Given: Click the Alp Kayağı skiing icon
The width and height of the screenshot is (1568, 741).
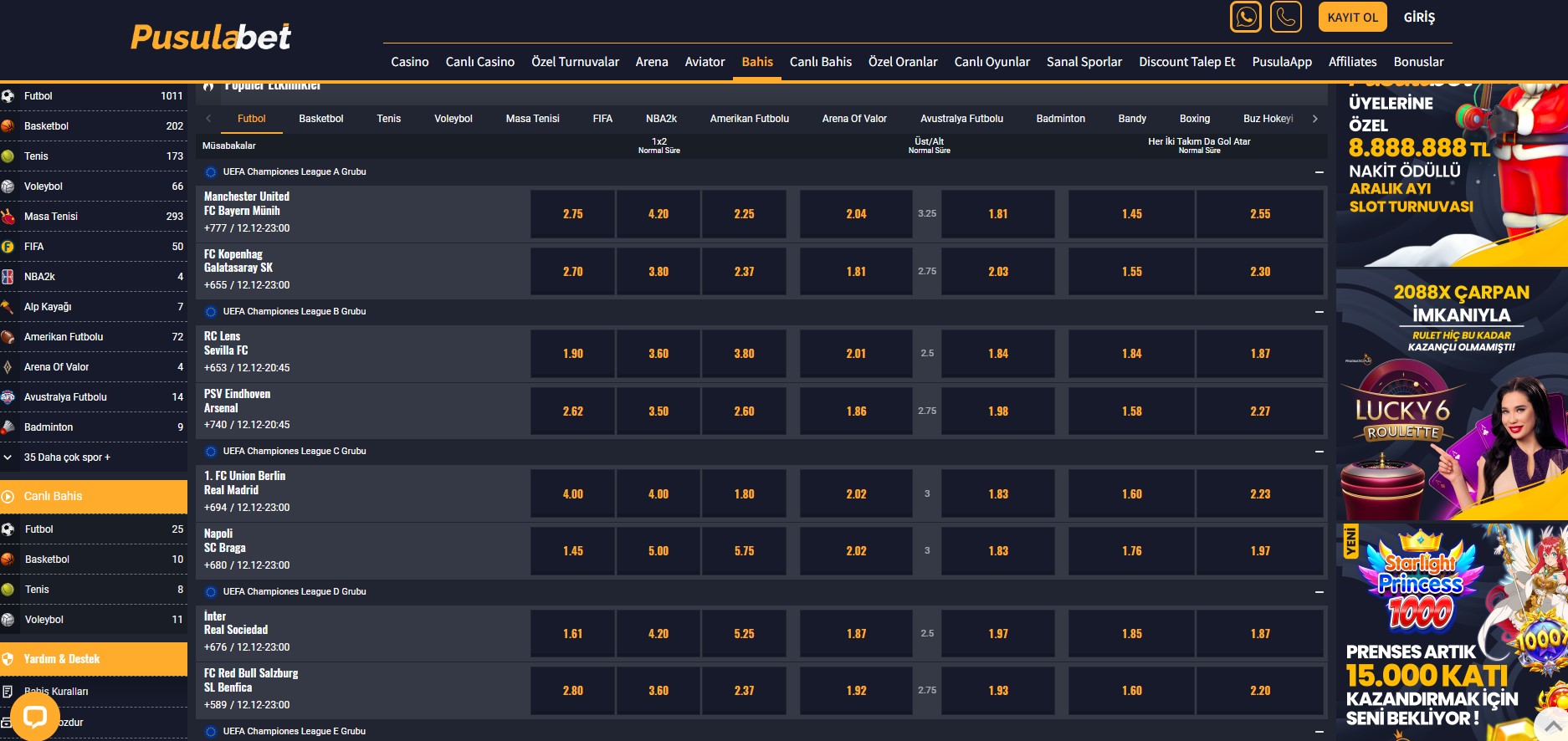Looking at the screenshot, I should tap(8, 307).
